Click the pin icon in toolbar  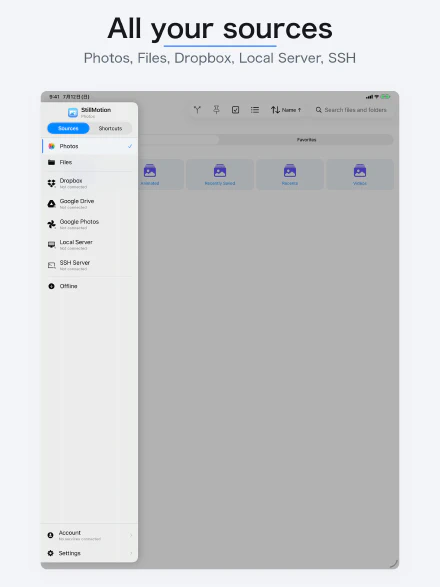pyautogui.click(x=216, y=110)
